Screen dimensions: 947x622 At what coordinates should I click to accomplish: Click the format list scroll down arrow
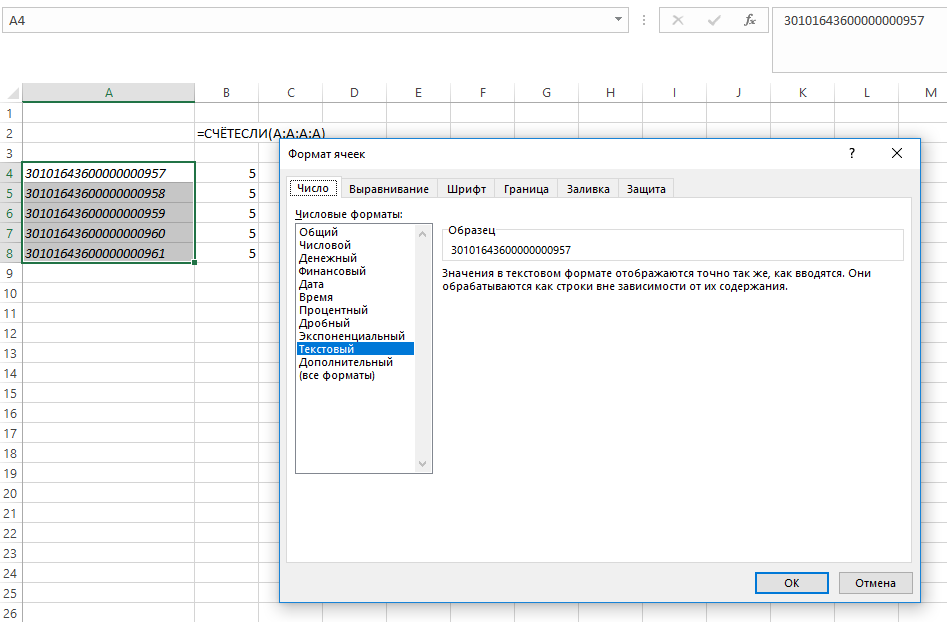[x=423, y=464]
